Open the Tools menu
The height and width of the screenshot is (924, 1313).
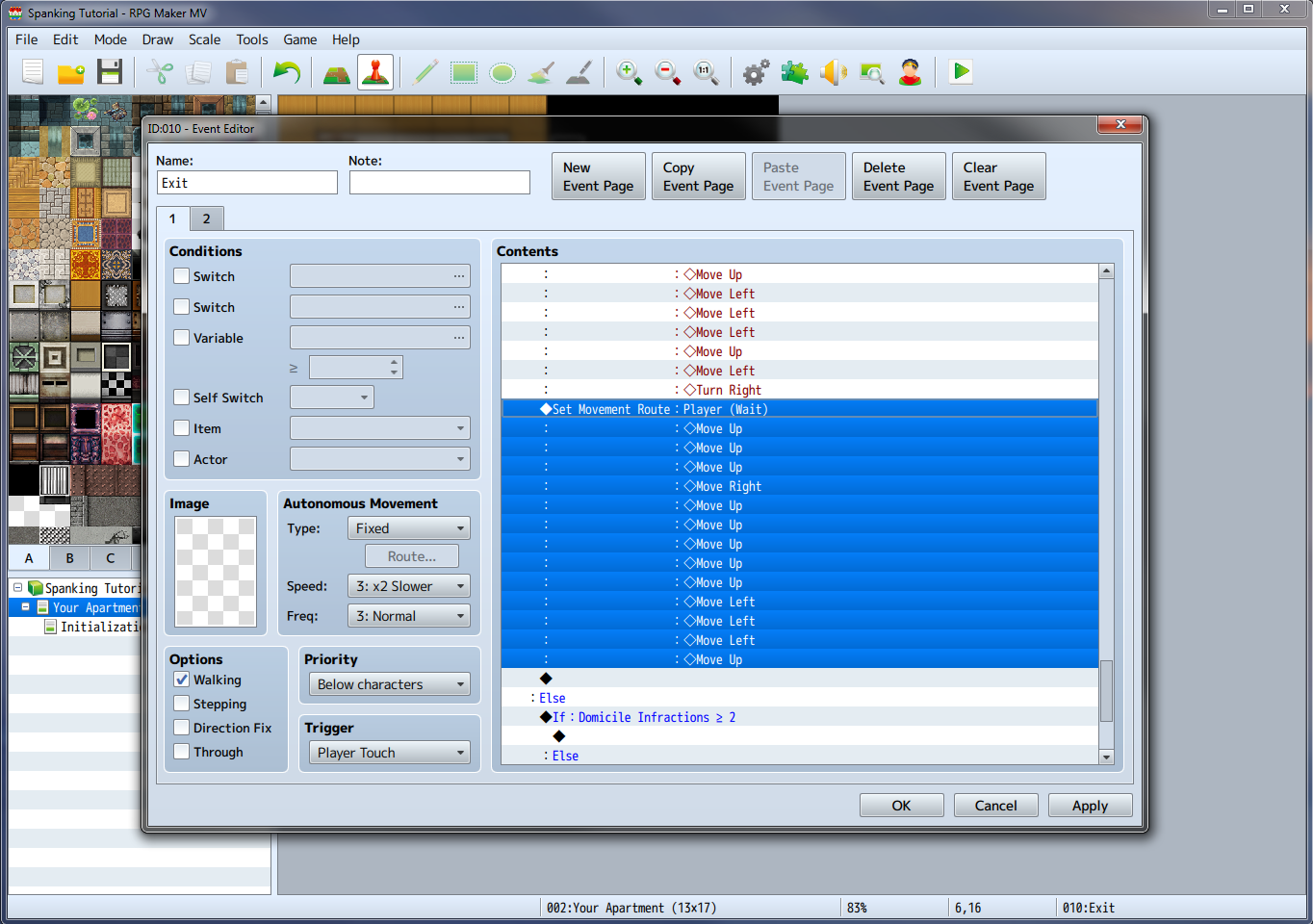coord(252,39)
